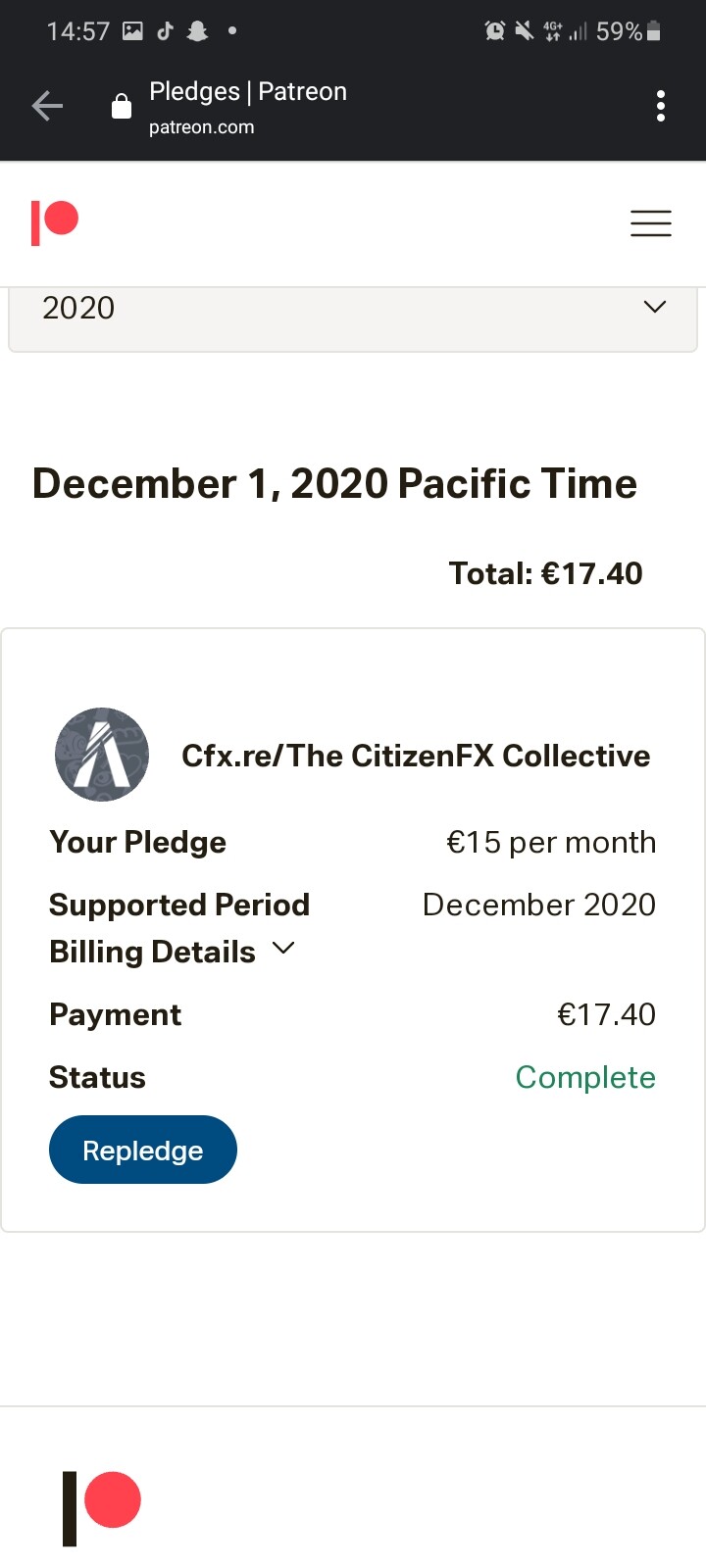Image resolution: width=706 pixels, height=1568 pixels.
Task: Click the Patreon logo in header
Action: pos(55,222)
